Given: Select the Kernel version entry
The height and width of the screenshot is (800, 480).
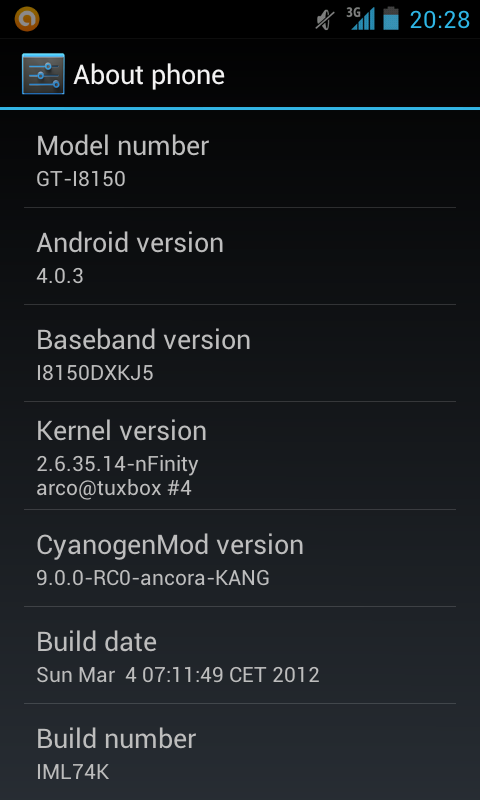Looking at the screenshot, I should (240, 456).
